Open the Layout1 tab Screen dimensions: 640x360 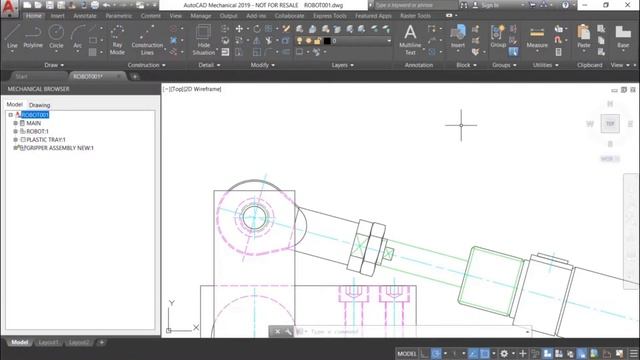coord(49,342)
